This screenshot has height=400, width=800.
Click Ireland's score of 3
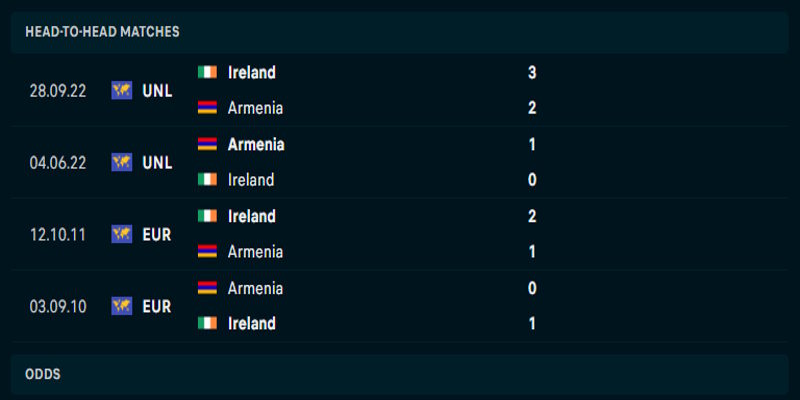point(532,72)
